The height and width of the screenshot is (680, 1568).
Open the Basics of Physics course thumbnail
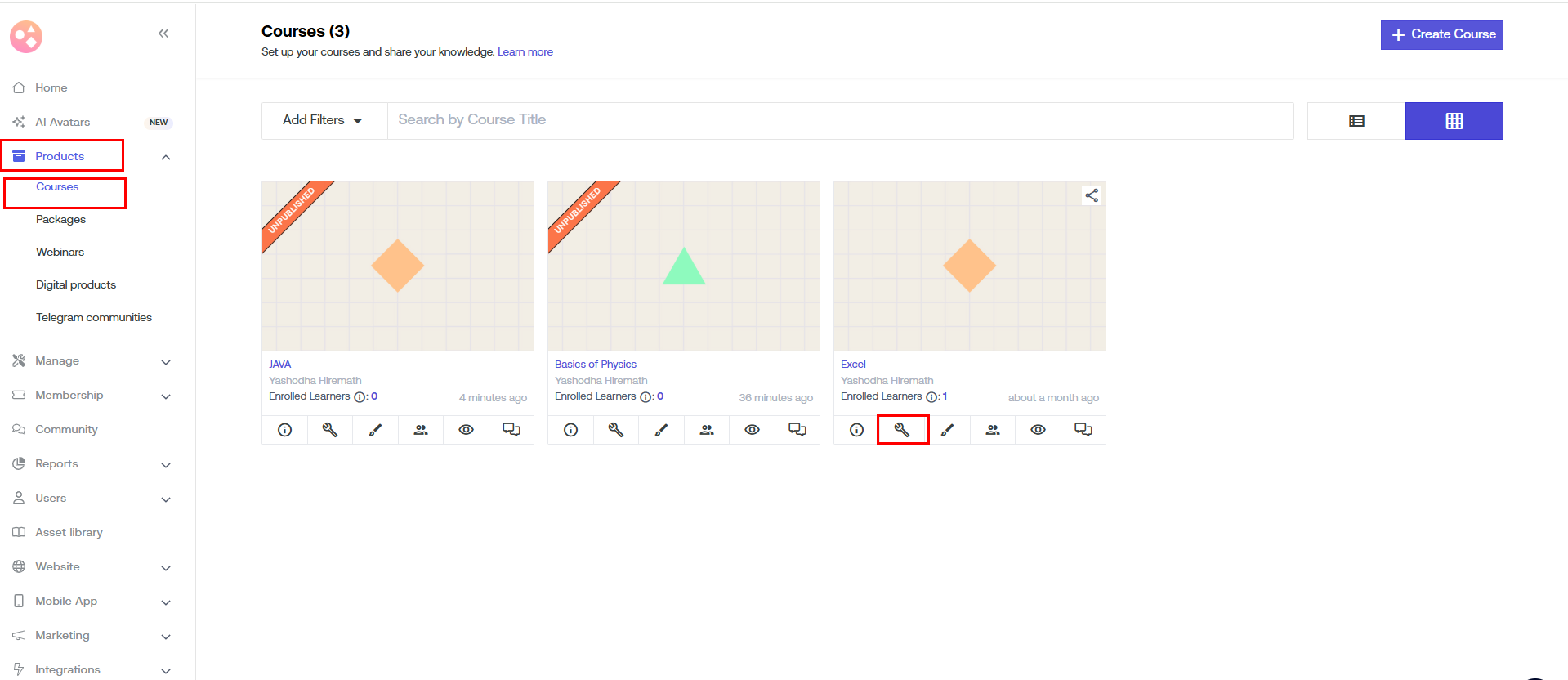(x=683, y=266)
